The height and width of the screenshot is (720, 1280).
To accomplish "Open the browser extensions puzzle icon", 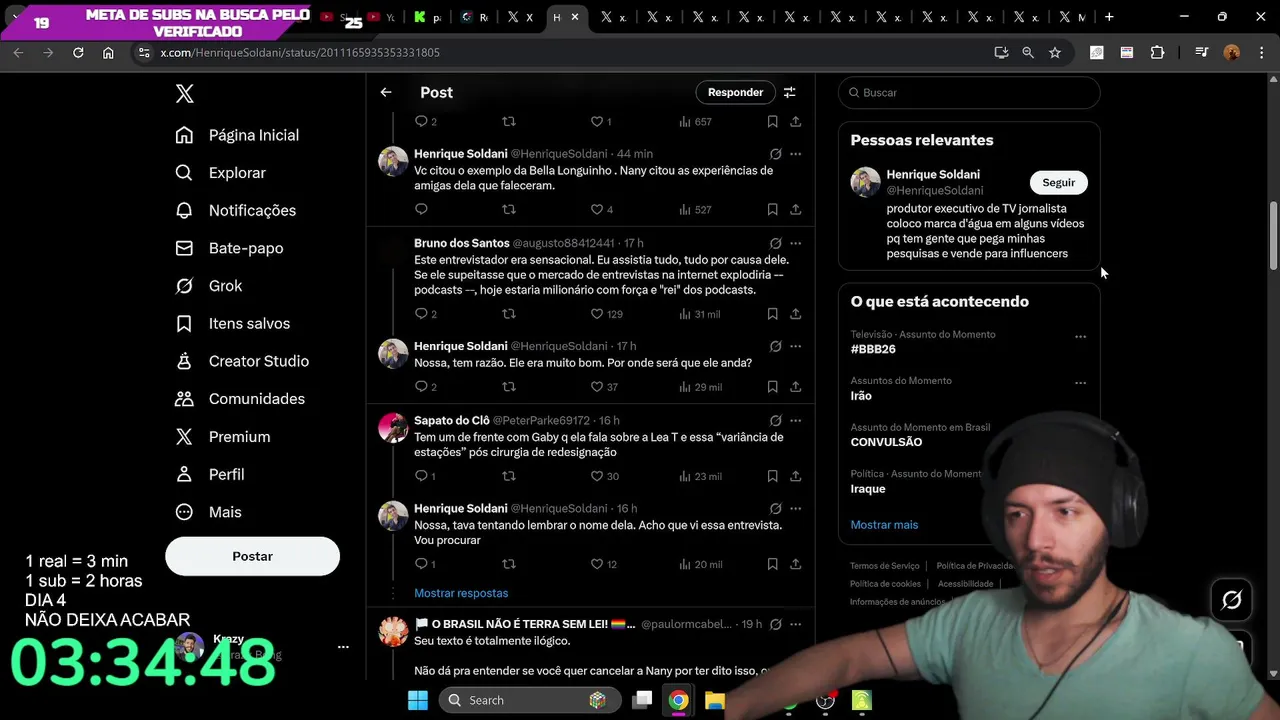I will 1157,52.
